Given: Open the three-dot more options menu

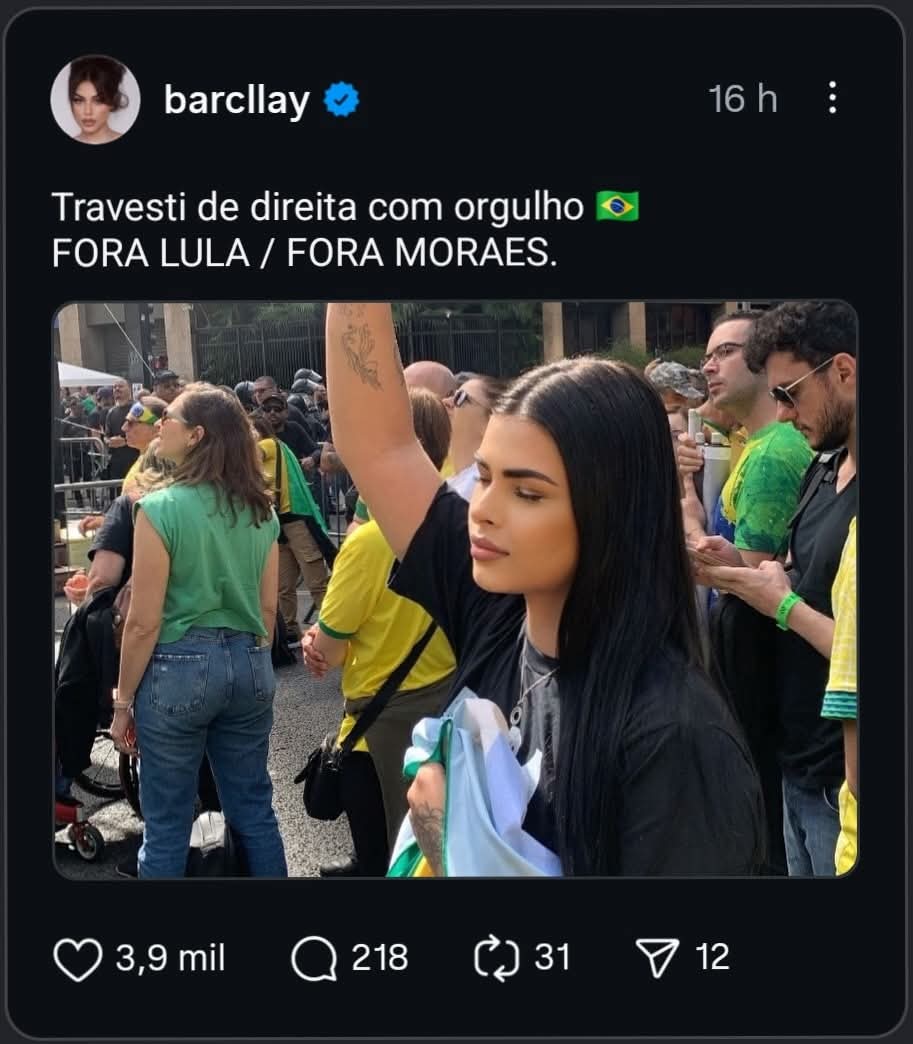Looking at the screenshot, I should (832, 98).
